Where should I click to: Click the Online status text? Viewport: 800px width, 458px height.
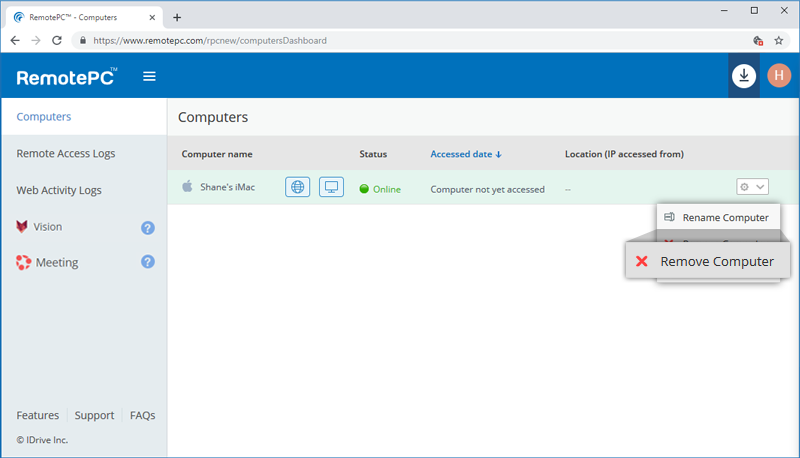(387, 189)
